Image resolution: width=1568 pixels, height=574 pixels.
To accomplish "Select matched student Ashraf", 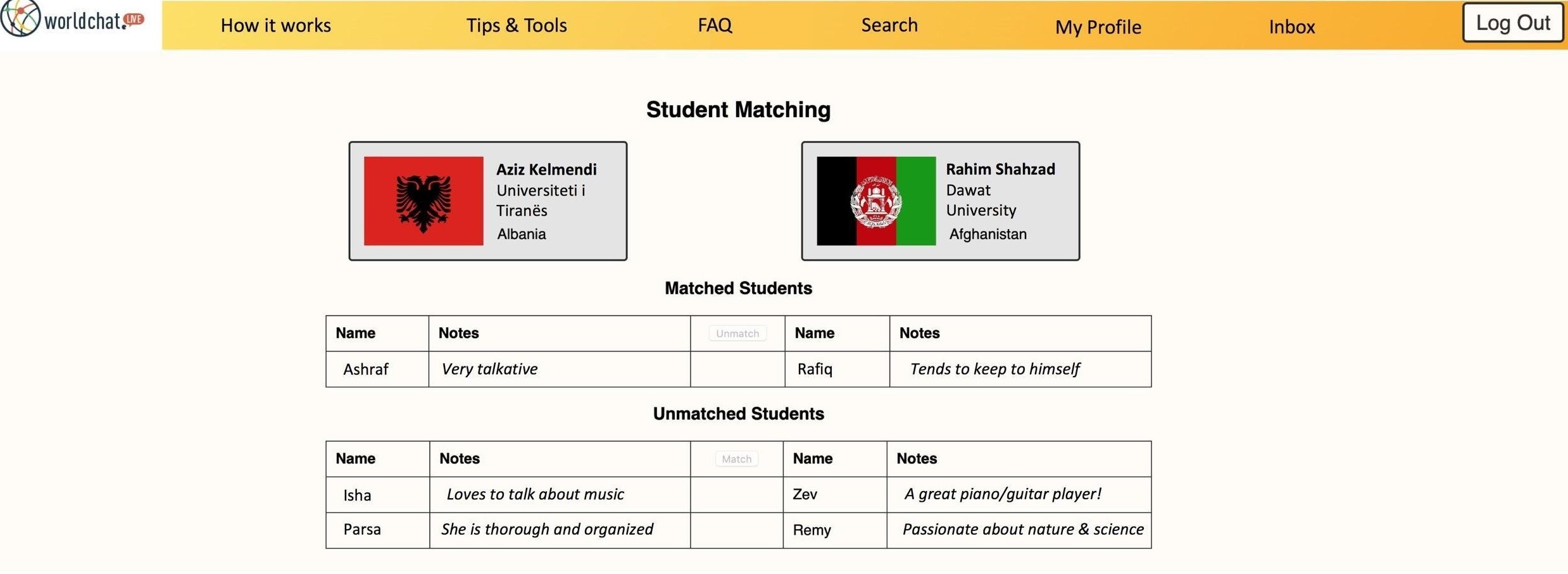I will pos(365,369).
